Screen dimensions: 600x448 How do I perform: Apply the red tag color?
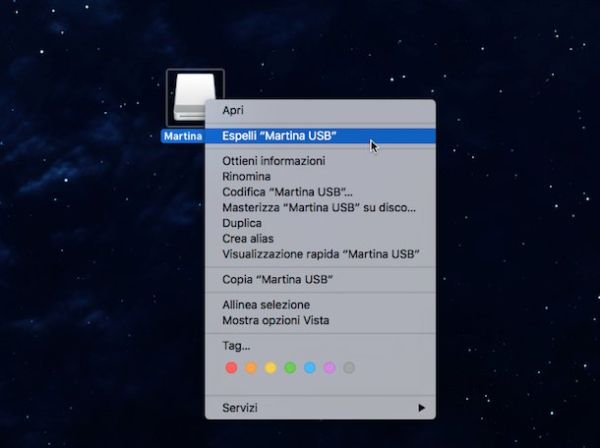(231, 368)
